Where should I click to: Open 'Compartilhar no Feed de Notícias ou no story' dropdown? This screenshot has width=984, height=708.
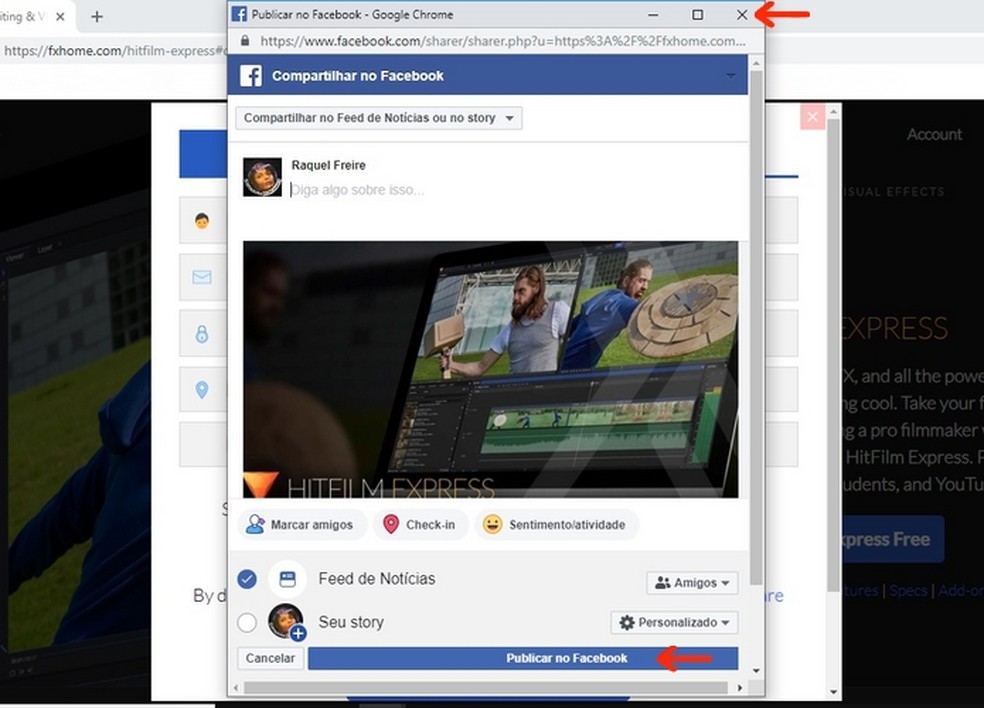[378, 118]
